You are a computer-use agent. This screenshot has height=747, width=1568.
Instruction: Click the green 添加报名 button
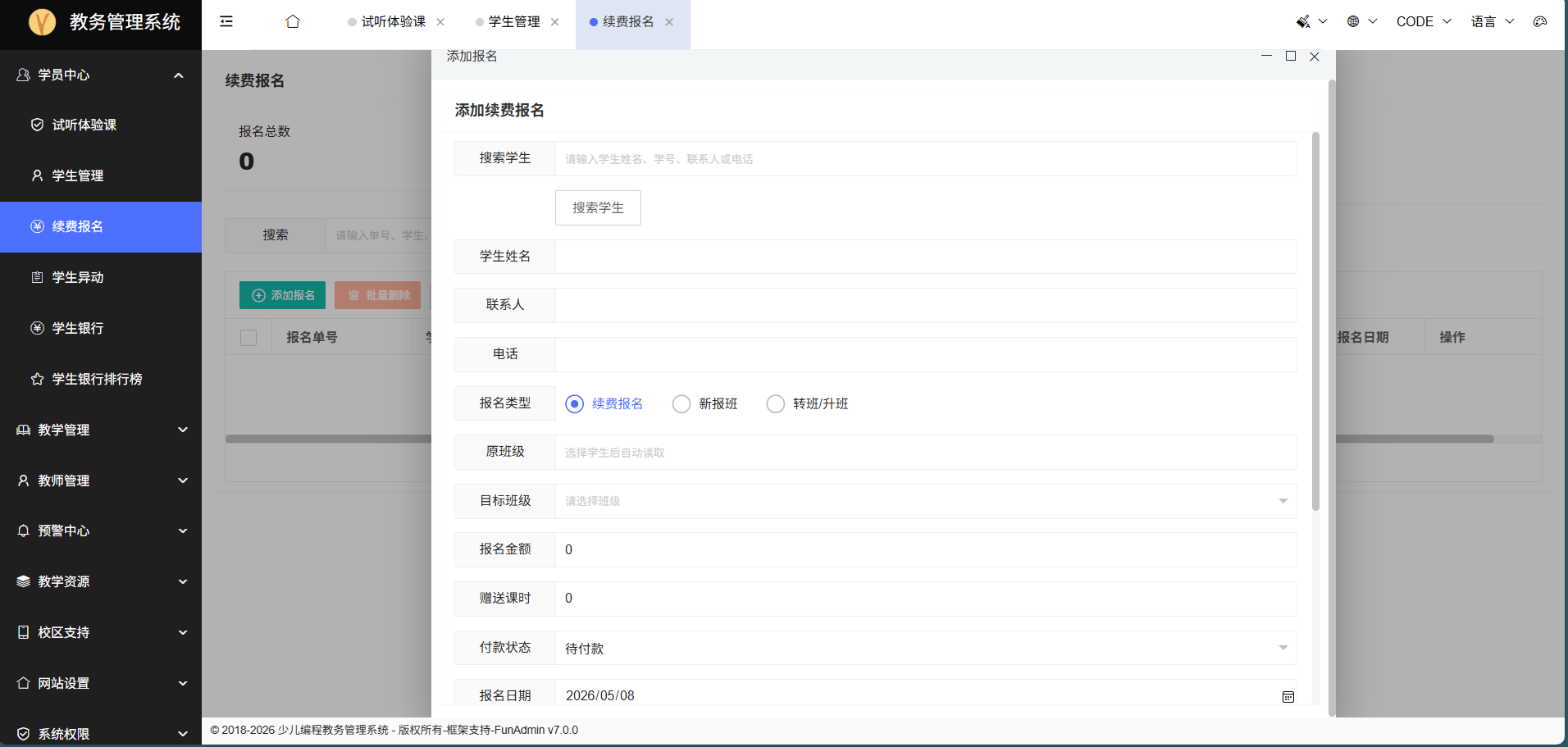pyautogui.click(x=283, y=295)
